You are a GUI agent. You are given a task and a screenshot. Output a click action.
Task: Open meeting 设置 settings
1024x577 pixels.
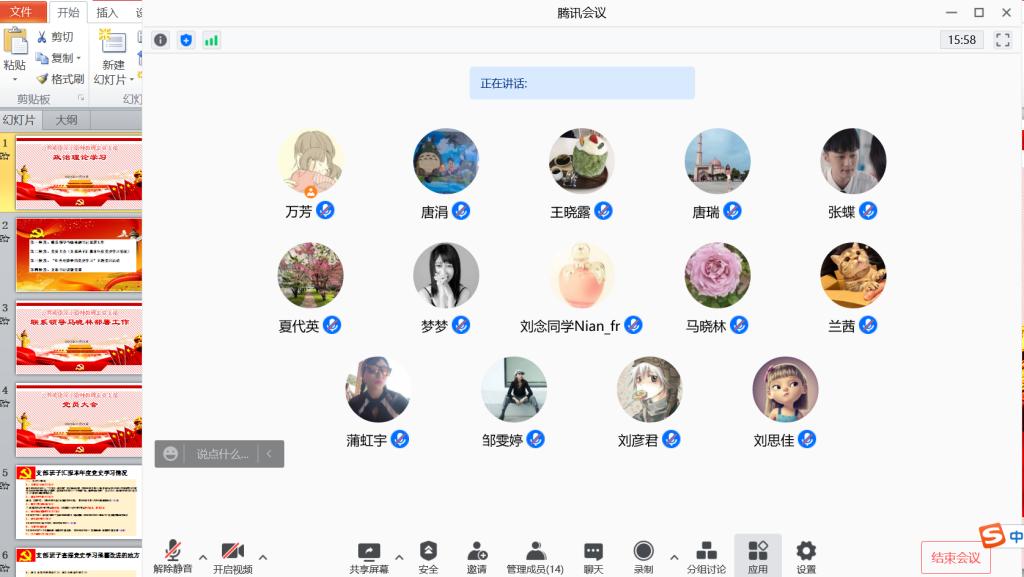tap(806, 557)
